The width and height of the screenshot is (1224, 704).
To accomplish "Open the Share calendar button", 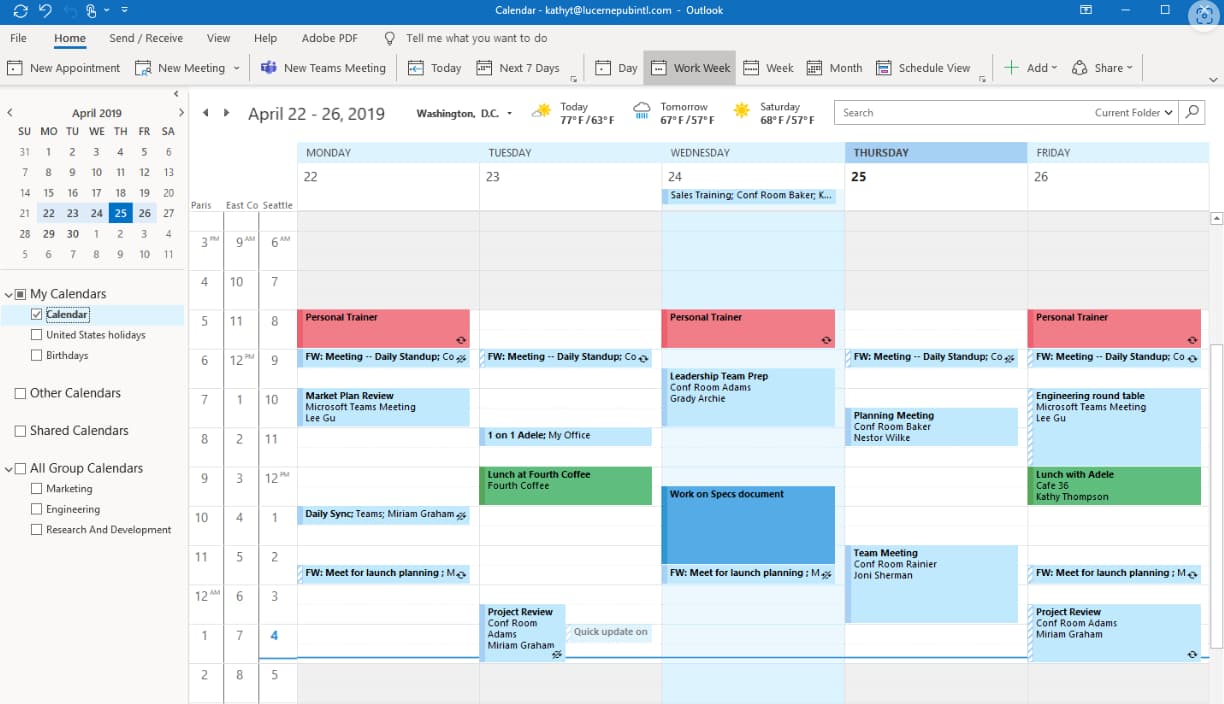I will [x=1101, y=68].
